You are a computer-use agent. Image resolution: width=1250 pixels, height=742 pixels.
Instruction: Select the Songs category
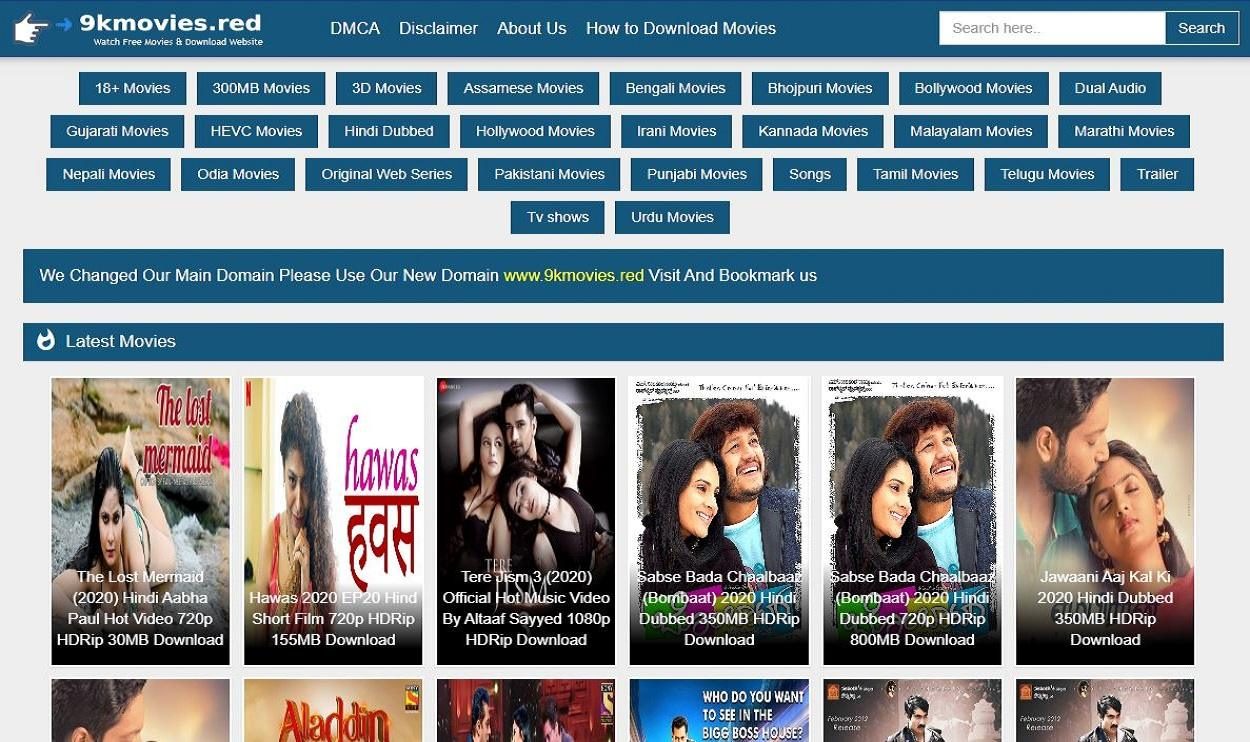(810, 174)
